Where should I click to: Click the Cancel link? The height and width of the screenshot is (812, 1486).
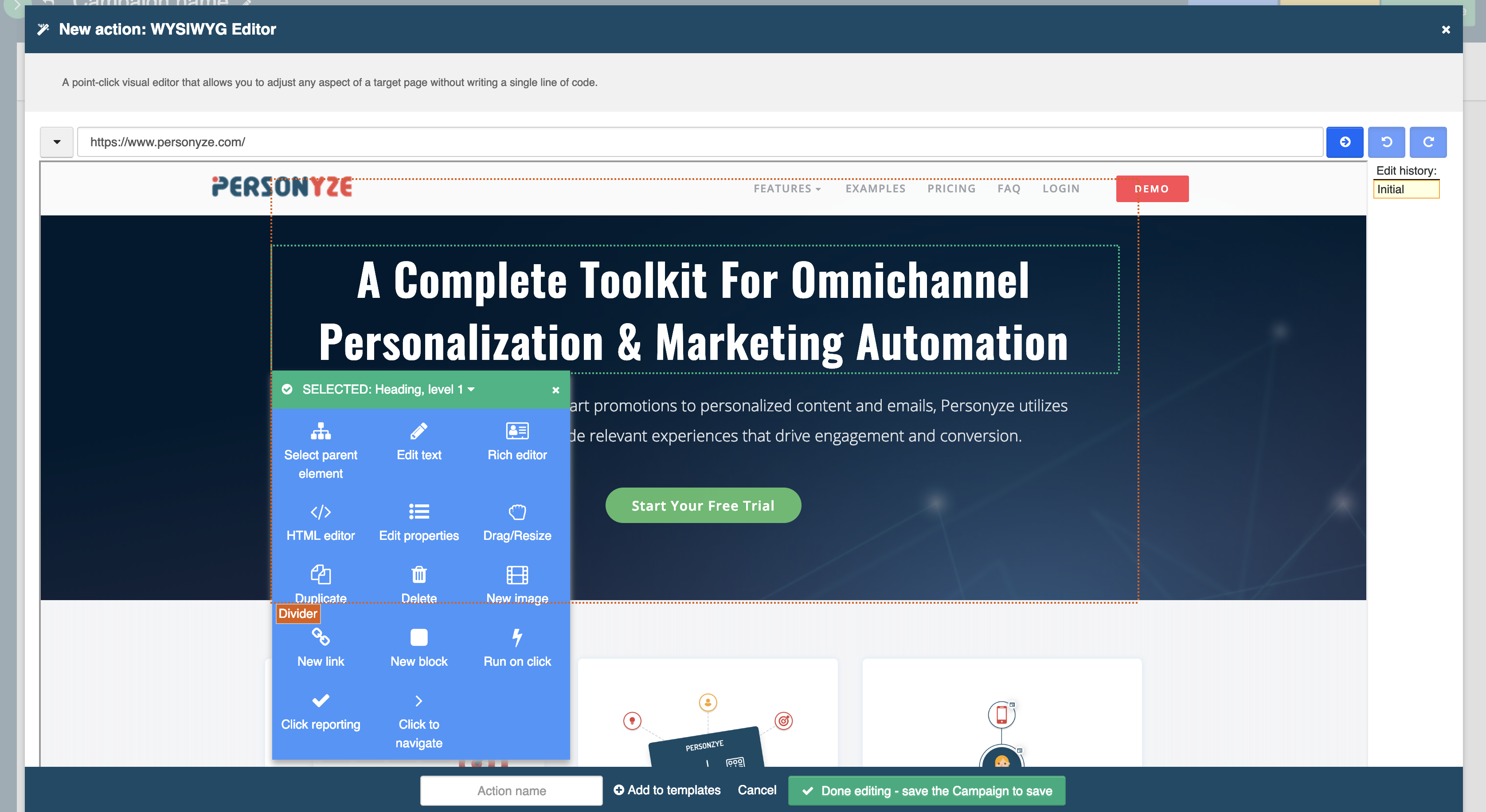[757, 790]
